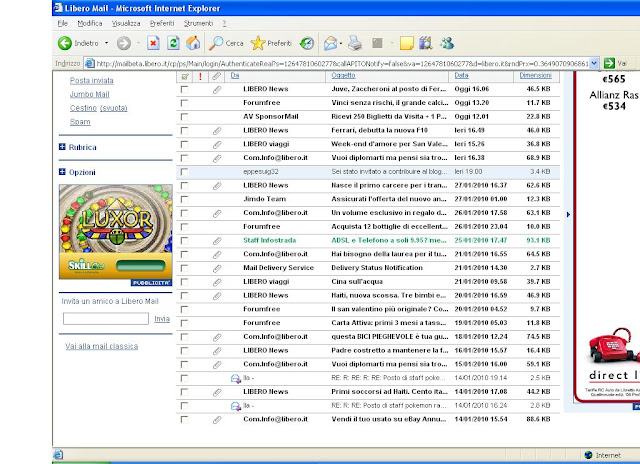Click the Luxor game ad banner
This screenshot has height=464, width=640.
(x=116, y=232)
